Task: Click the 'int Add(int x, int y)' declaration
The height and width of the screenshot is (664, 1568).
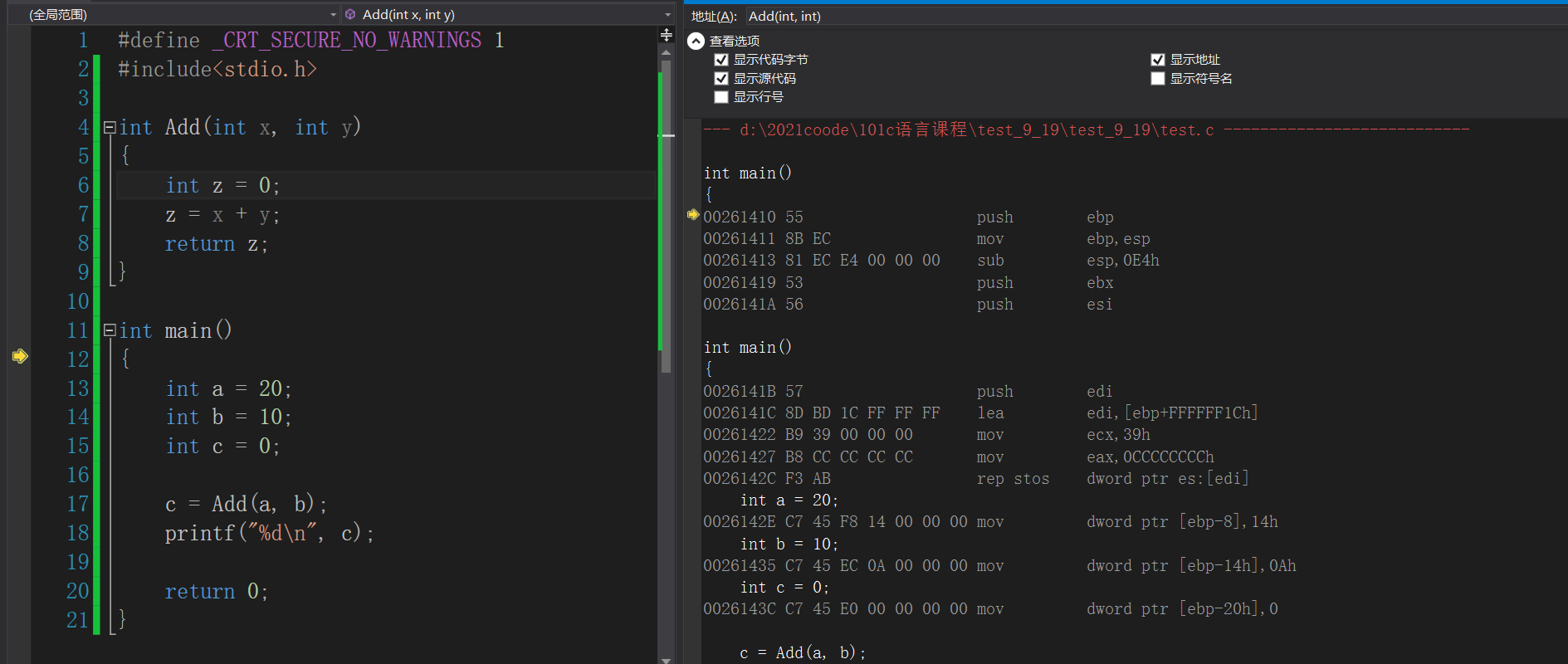Action: click(240, 128)
